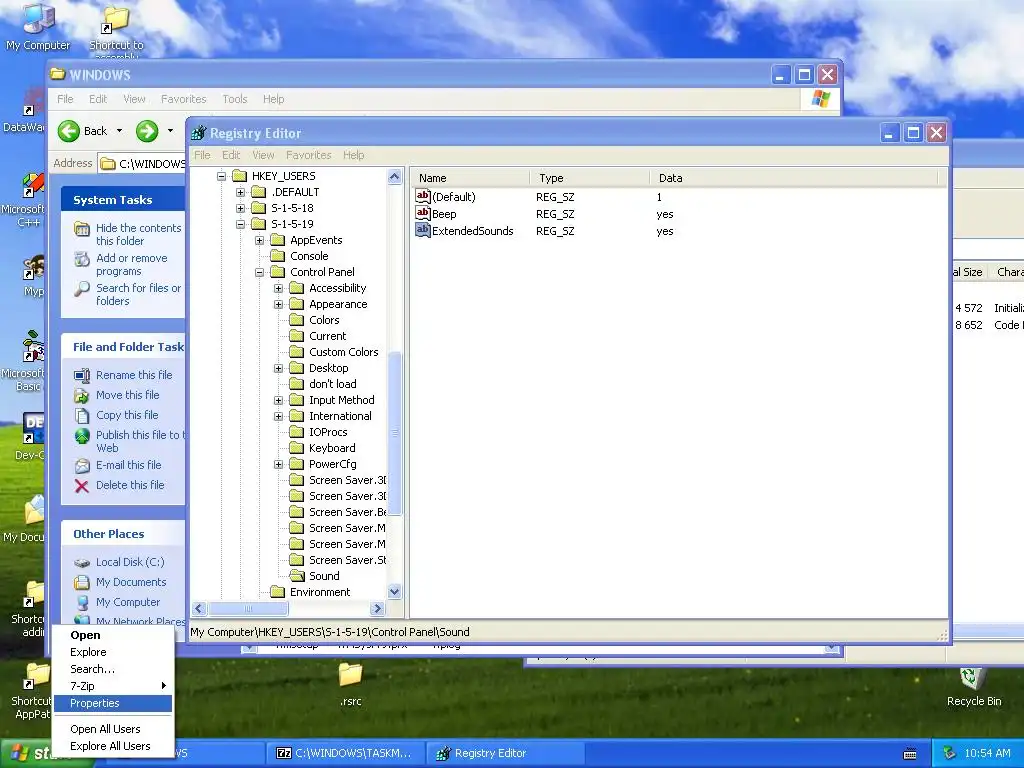Open the File menu in Registry Editor
This screenshot has width=1024, height=768.
pyautogui.click(x=202, y=155)
